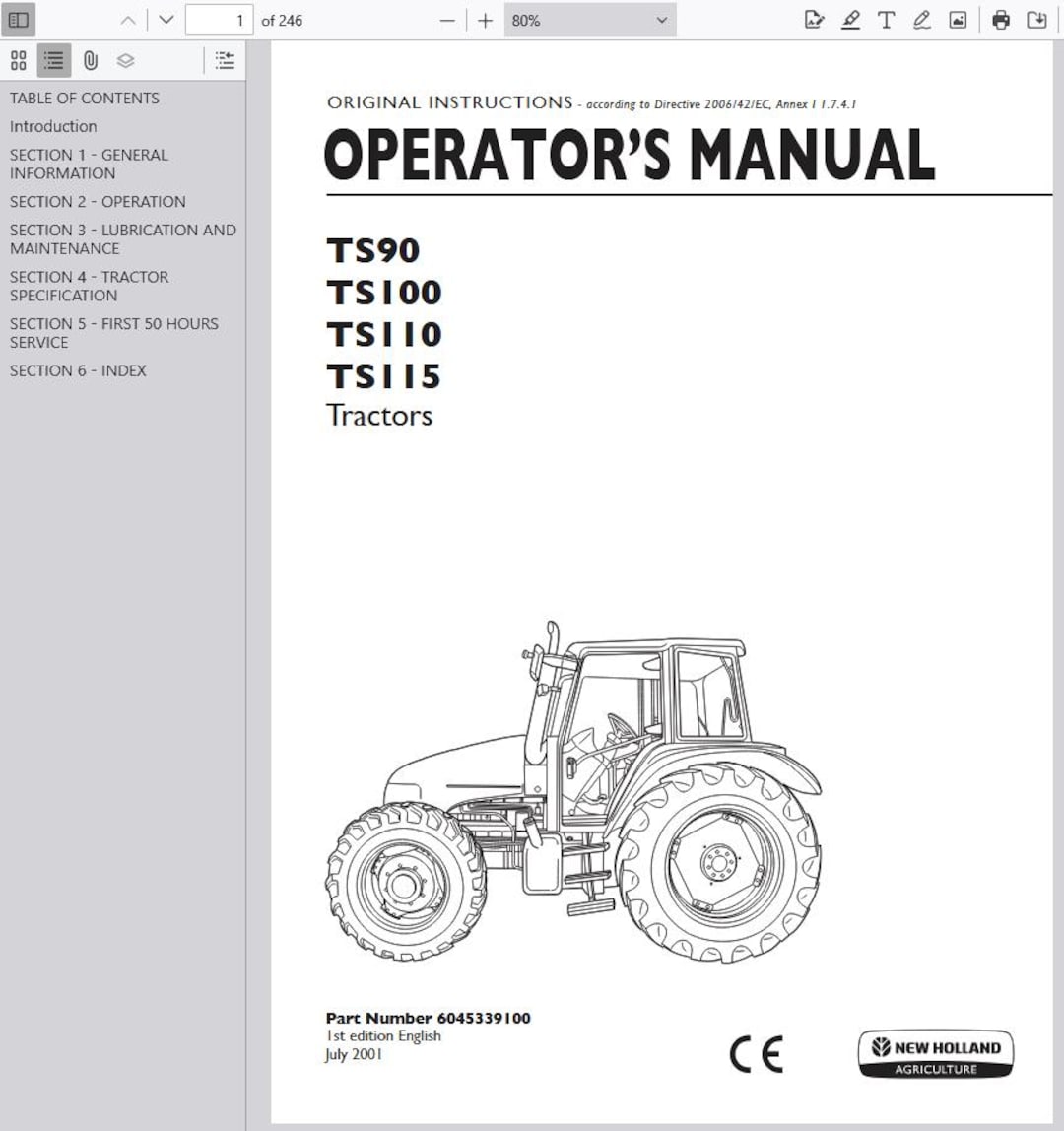Click the OPERATOR'S MANUAL title text
Image resolution: width=1064 pixels, height=1131 pixels.
[x=630, y=155]
